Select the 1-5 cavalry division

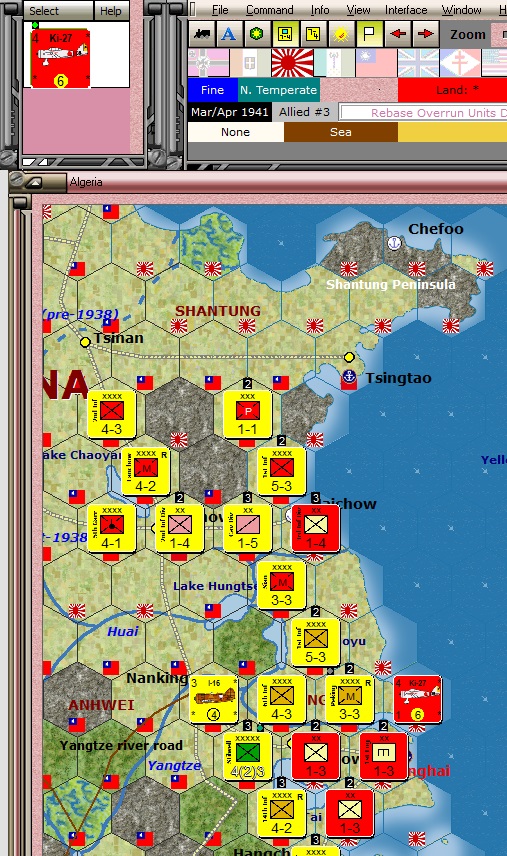click(248, 528)
